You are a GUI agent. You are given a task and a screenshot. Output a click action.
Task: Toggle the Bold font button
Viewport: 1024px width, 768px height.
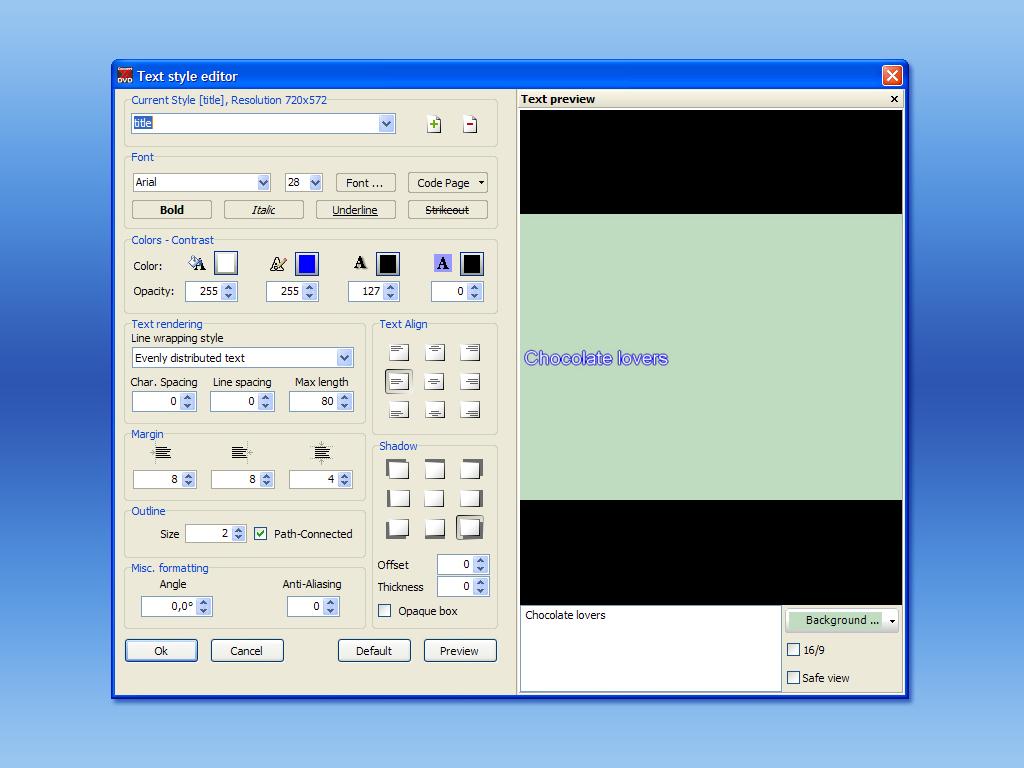[x=172, y=210]
